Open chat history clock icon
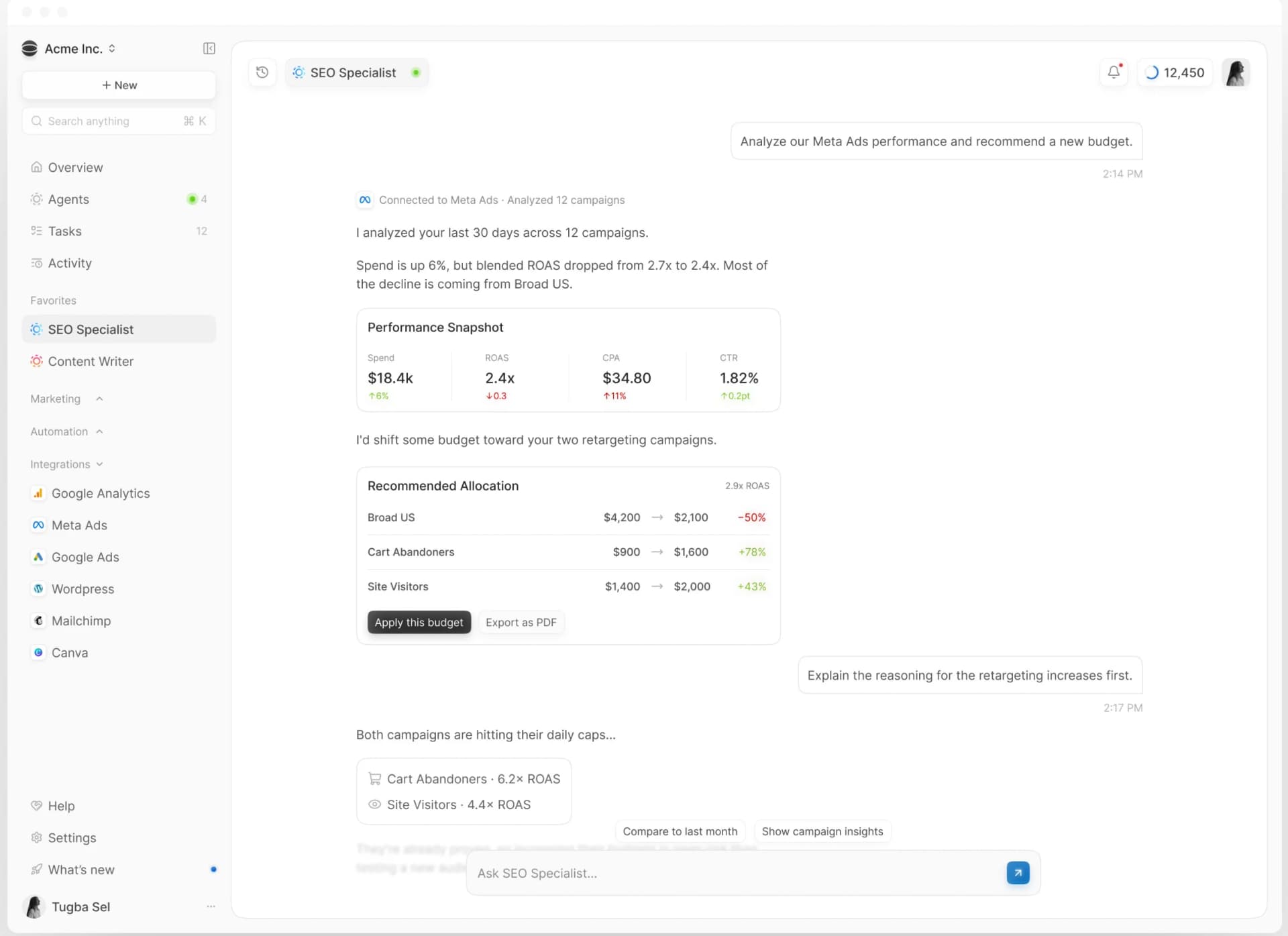This screenshot has width=1288, height=936. tap(262, 72)
